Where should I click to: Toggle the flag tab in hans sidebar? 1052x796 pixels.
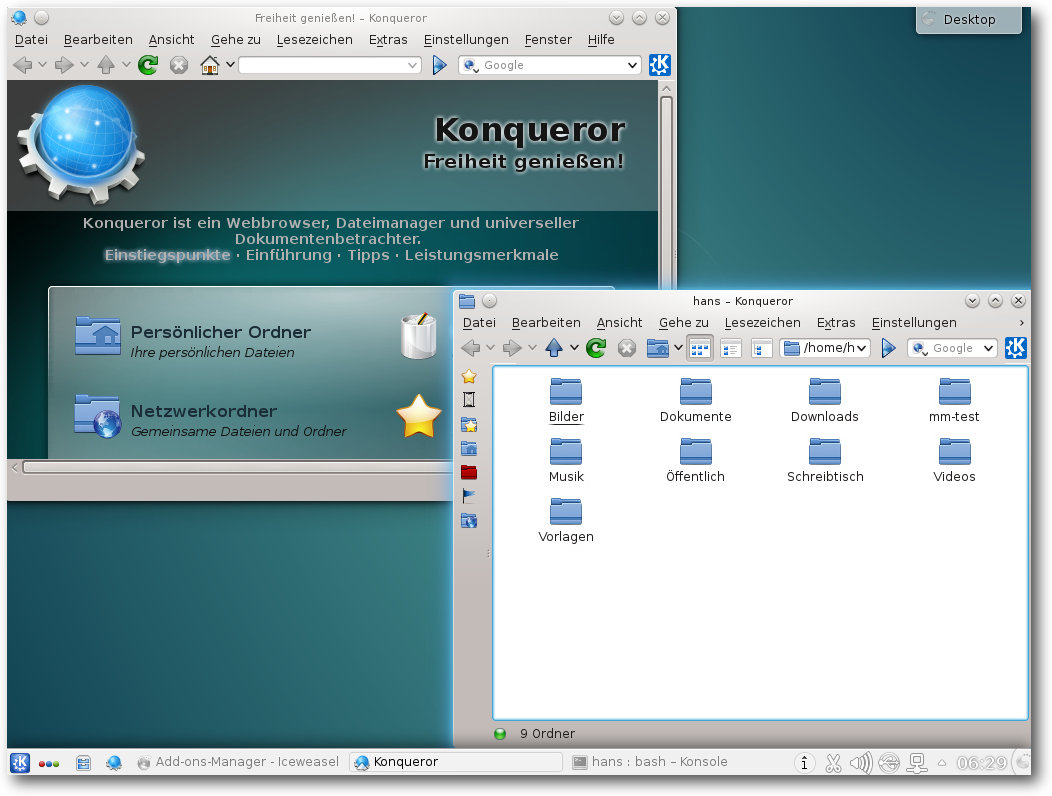point(469,497)
